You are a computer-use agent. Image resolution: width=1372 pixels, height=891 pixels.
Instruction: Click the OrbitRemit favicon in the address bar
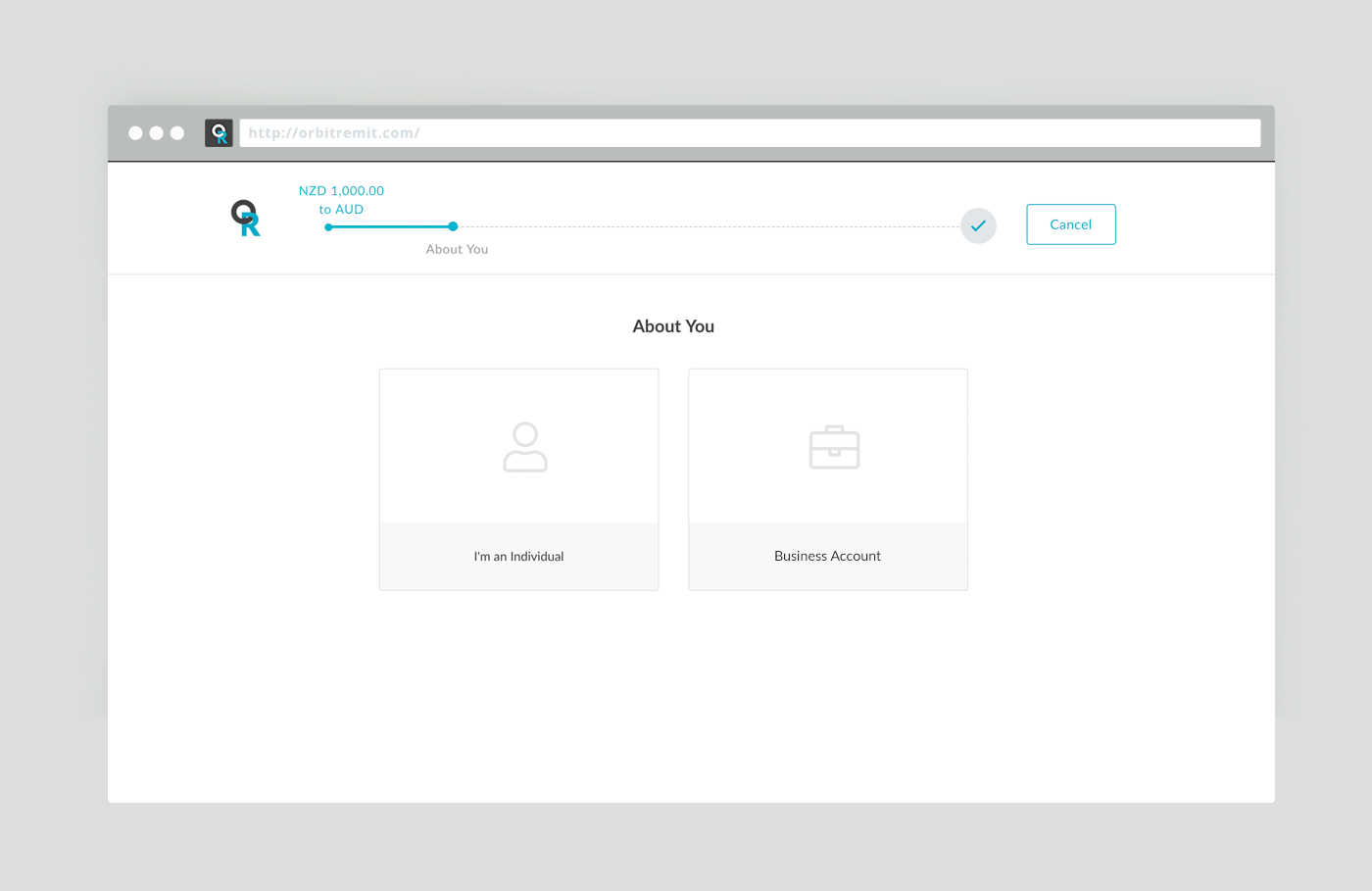pos(218,132)
